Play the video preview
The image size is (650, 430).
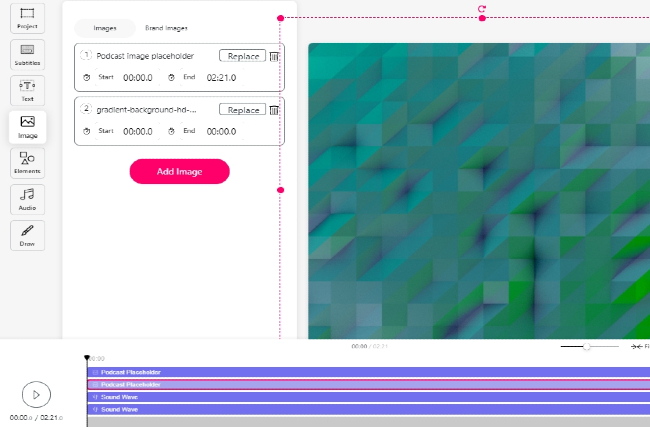36,394
